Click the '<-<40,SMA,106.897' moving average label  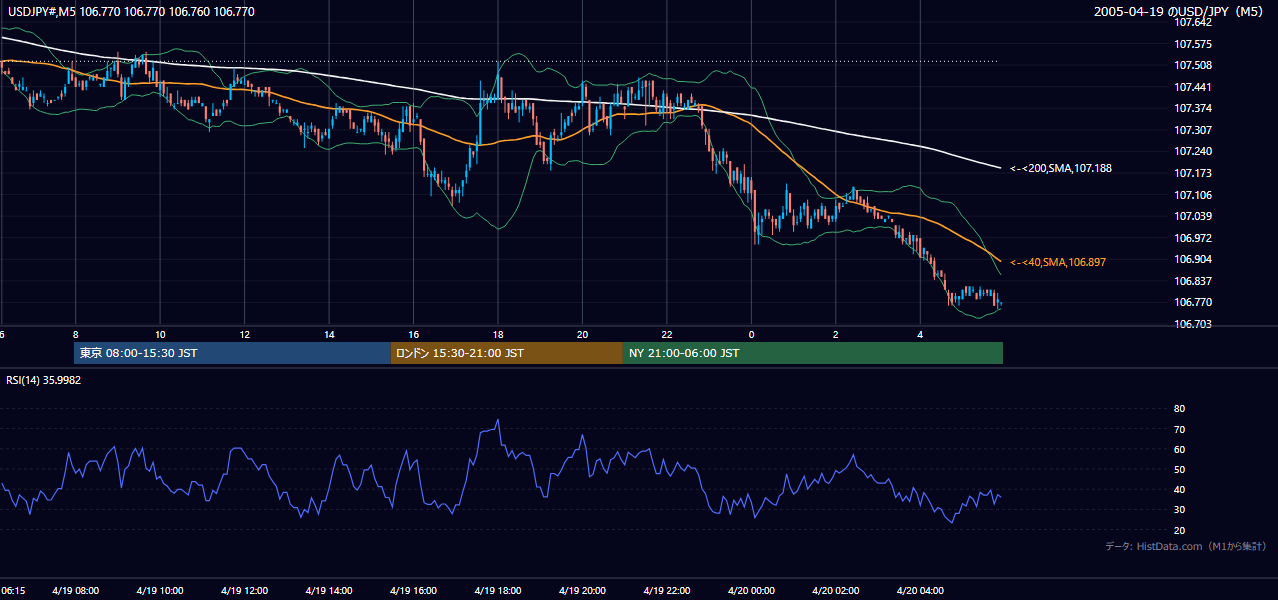click(x=1058, y=262)
